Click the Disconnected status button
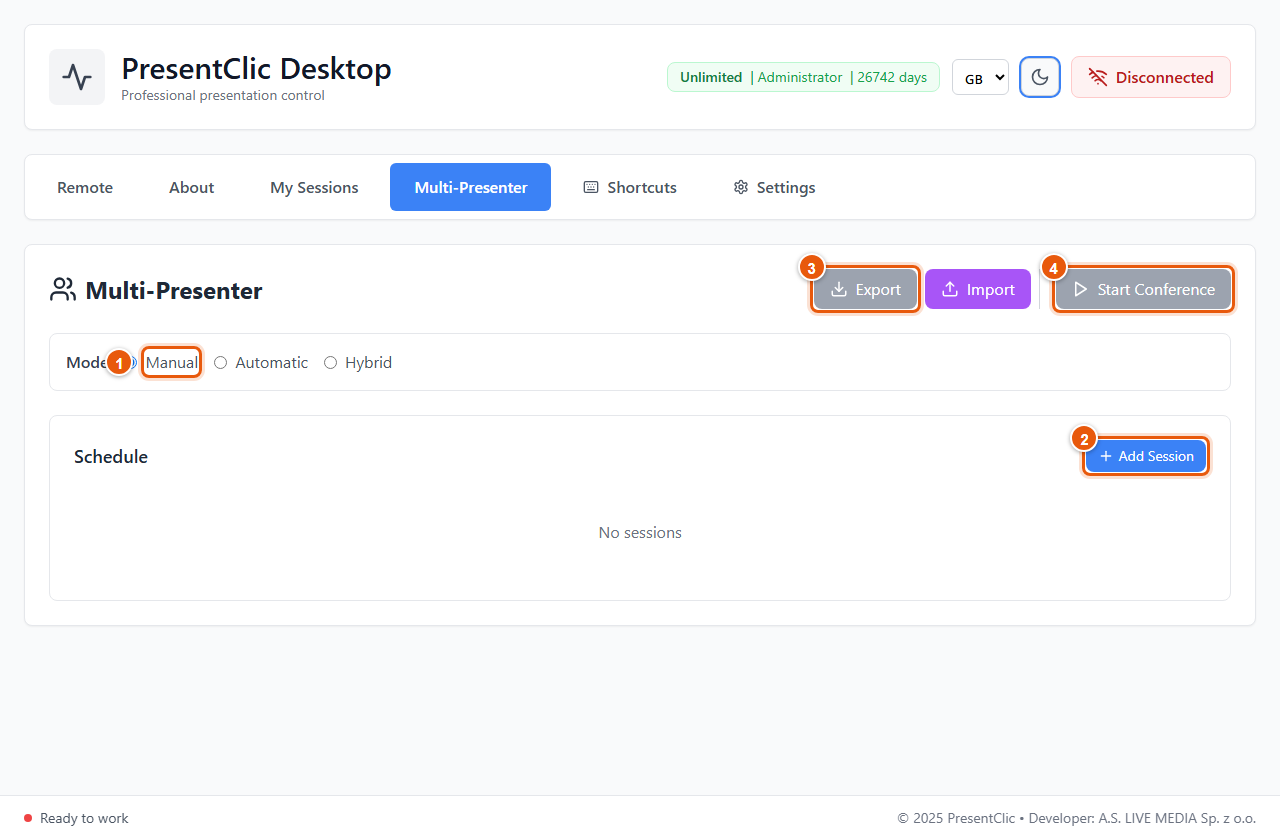The width and height of the screenshot is (1280, 840). 1151,77
